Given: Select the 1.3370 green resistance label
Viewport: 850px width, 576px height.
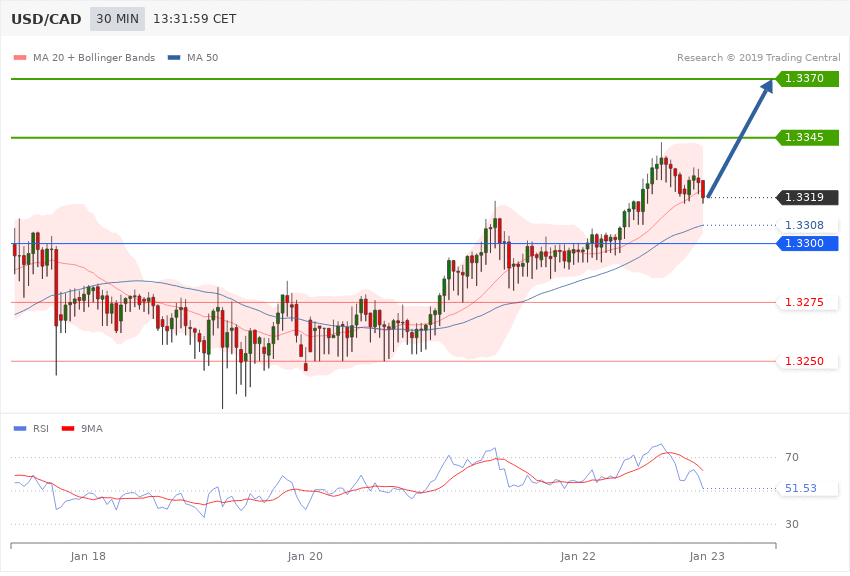Looking at the screenshot, I should click(x=808, y=79).
